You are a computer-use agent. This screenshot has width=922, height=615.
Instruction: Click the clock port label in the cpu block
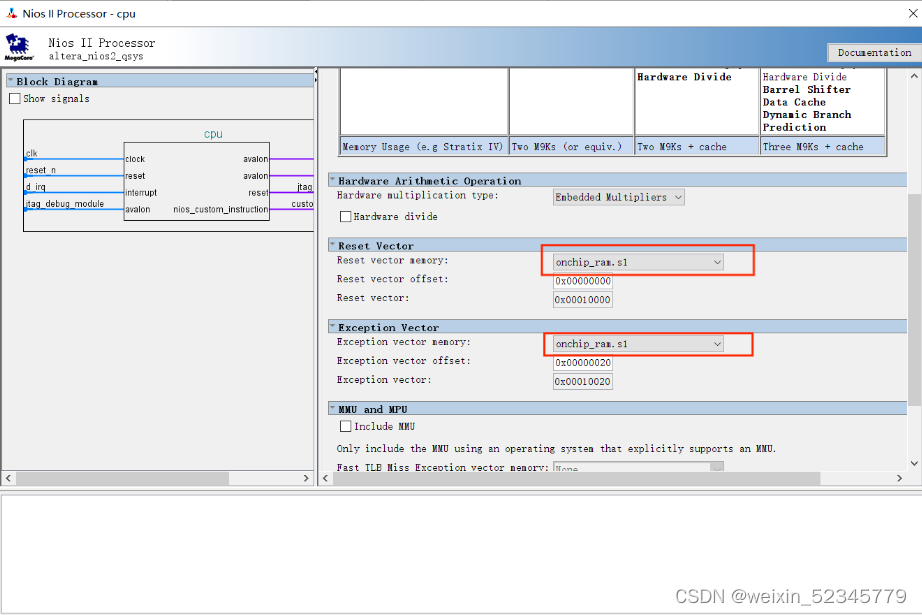(x=135, y=159)
